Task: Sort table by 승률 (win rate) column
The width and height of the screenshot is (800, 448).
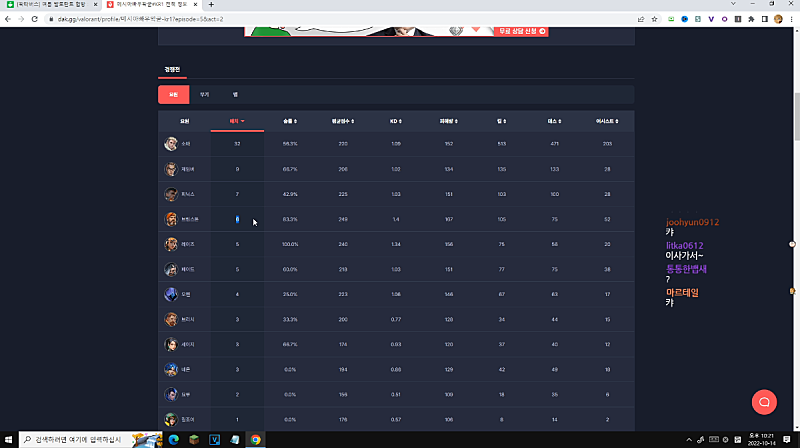Action: [x=290, y=121]
